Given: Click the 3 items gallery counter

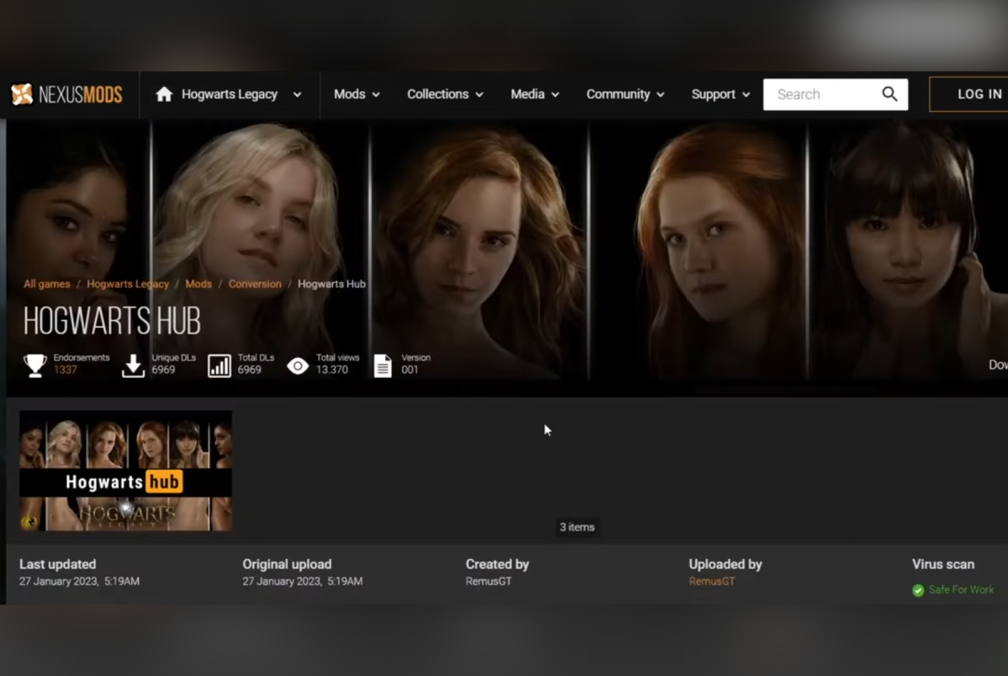Looking at the screenshot, I should click(577, 527).
